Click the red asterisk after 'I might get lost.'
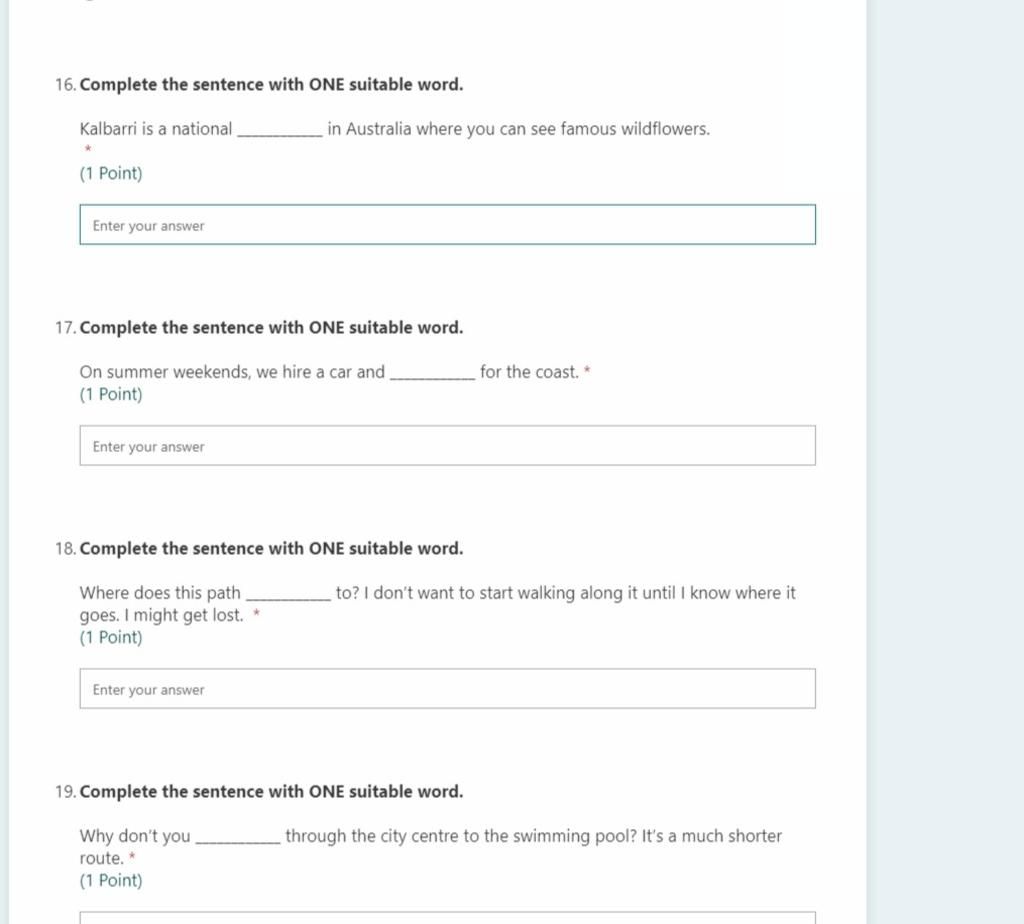Viewport: 1024px width, 924px height. [x=257, y=613]
